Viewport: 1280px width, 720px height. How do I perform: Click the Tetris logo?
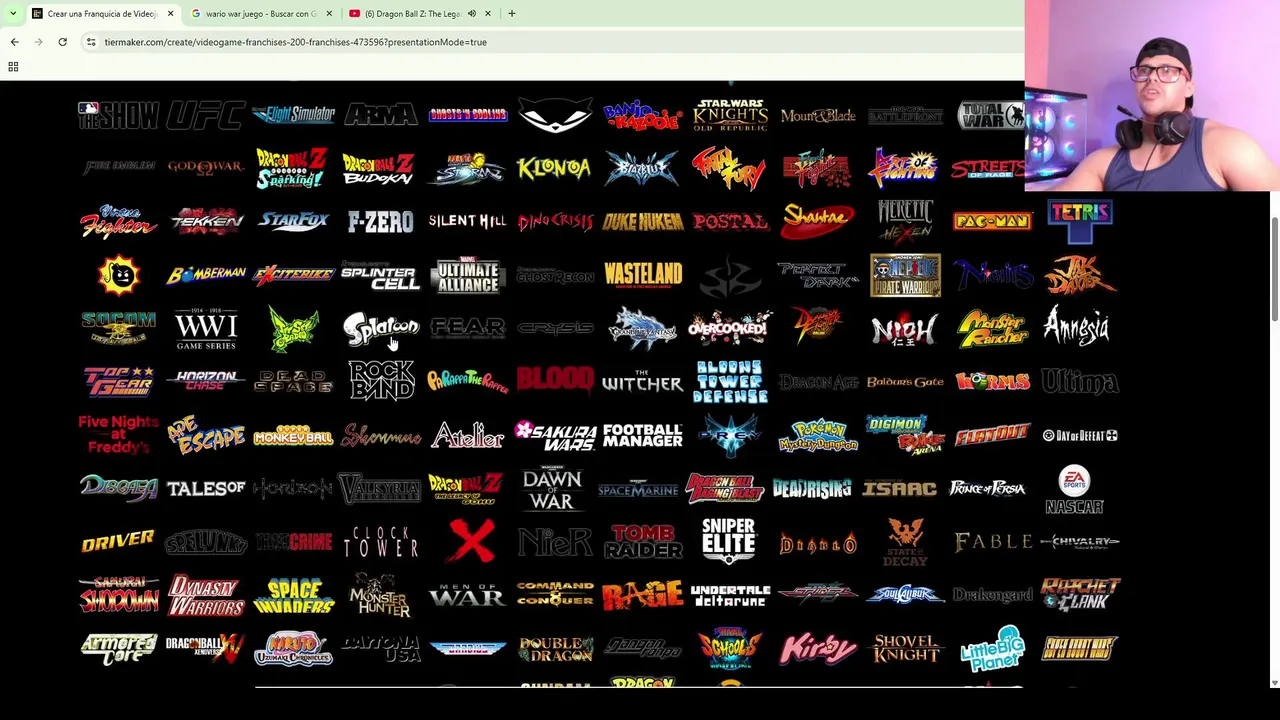[x=1080, y=222]
